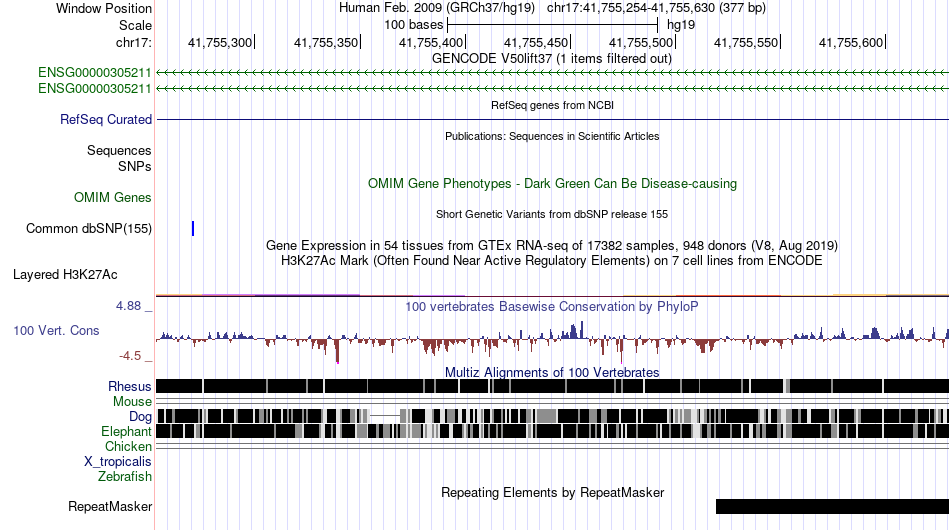Open the OMIM Genes track label
950x530 pixels.
click(113, 197)
